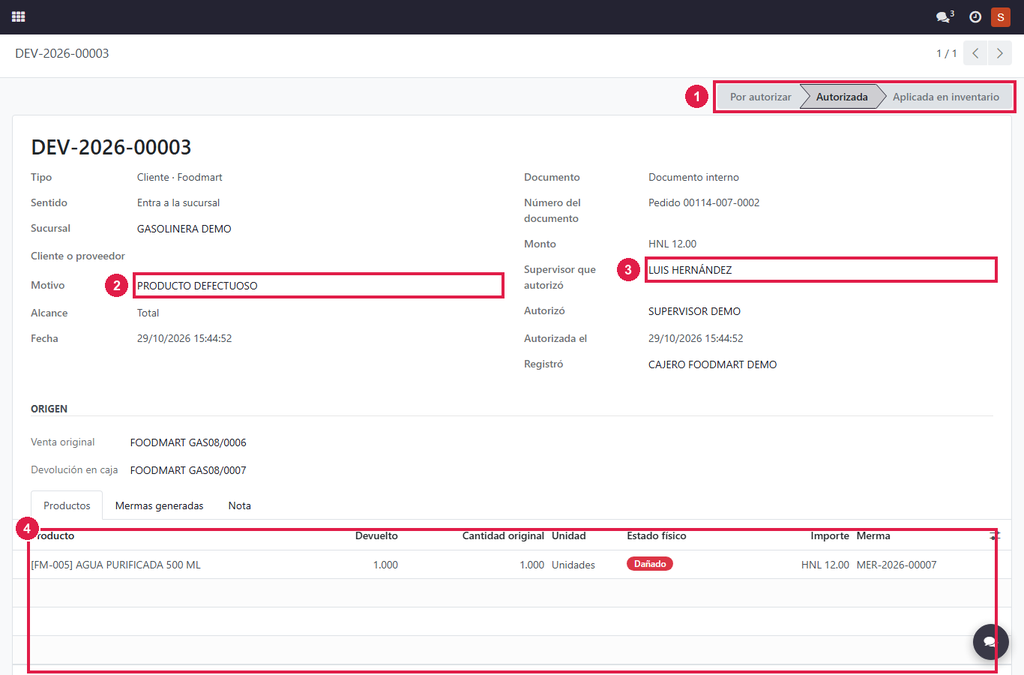Click the supervisor field LUIS HERNÁNDEZ
This screenshot has width=1024, height=675.
click(x=821, y=270)
